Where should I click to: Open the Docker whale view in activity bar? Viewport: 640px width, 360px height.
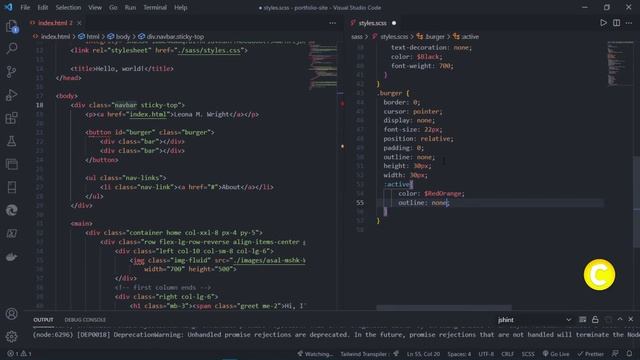click(x=11, y=257)
